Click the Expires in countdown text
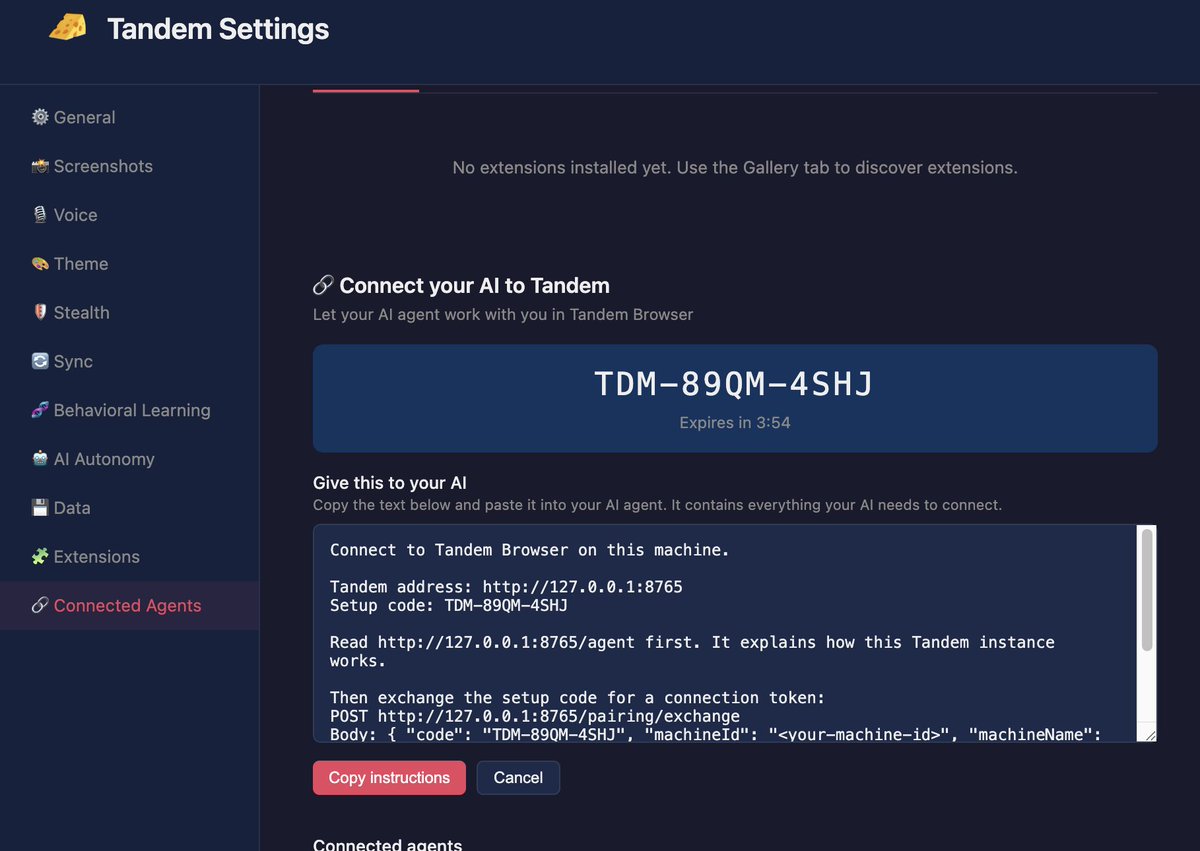This screenshot has height=851, width=1200. (735, 423)
